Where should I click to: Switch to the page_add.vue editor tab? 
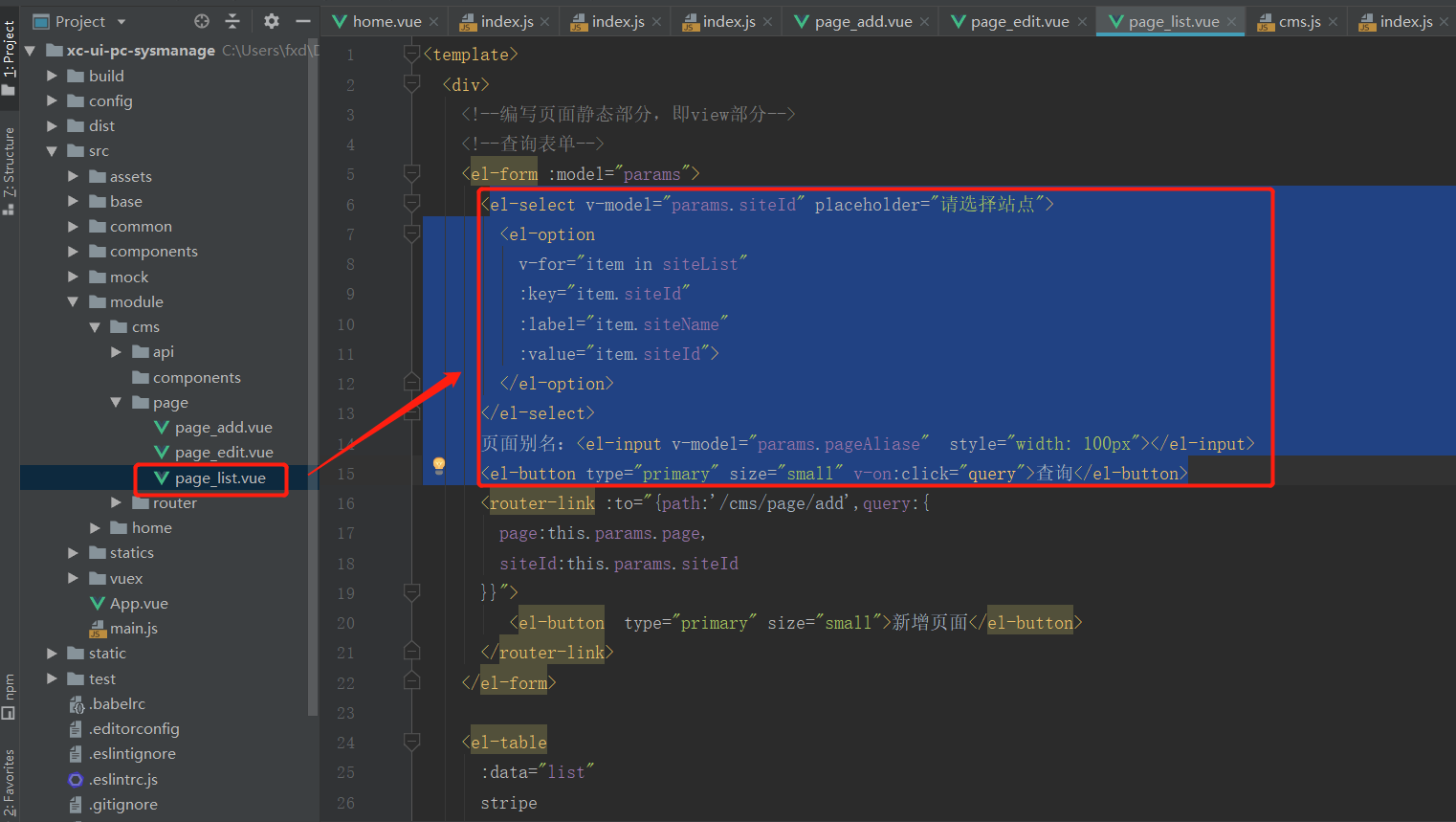pos(863,21)
